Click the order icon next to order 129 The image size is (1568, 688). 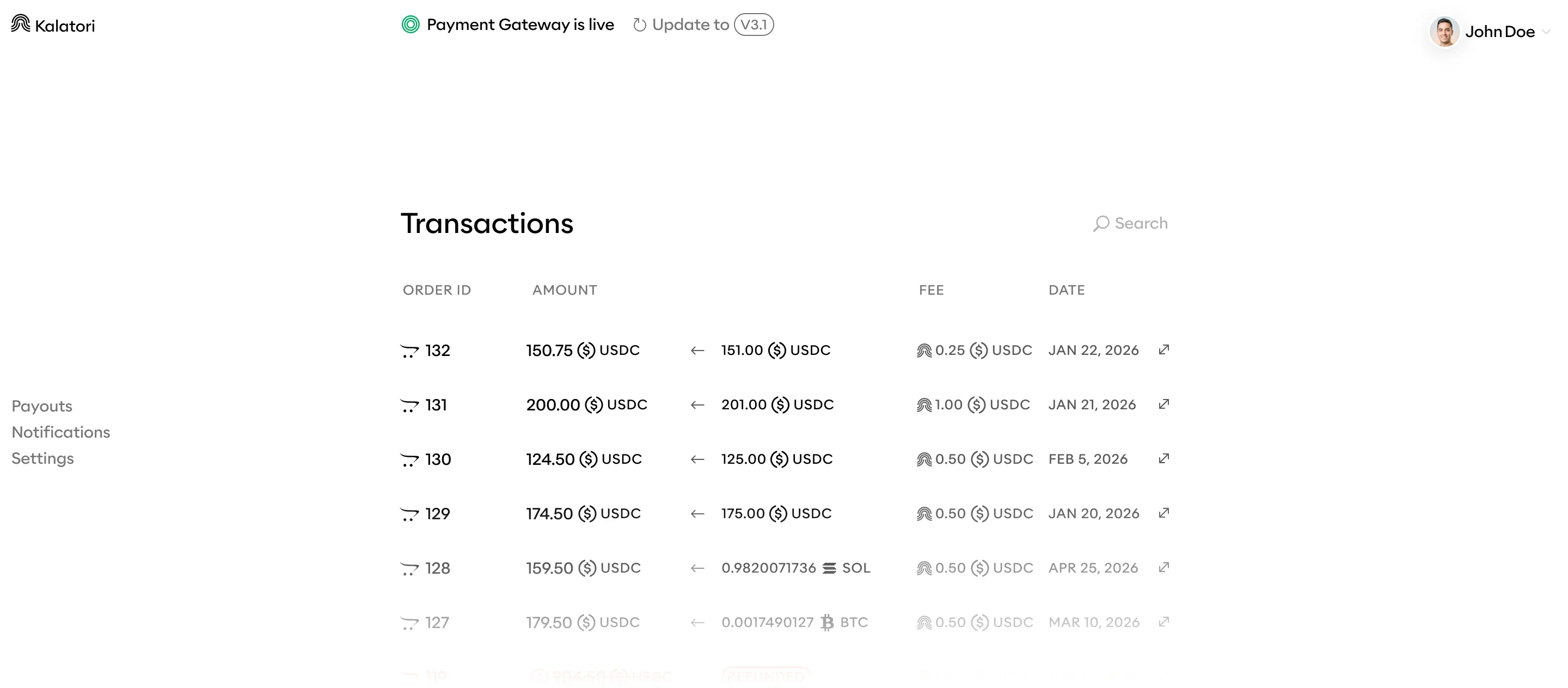[409, 513]
